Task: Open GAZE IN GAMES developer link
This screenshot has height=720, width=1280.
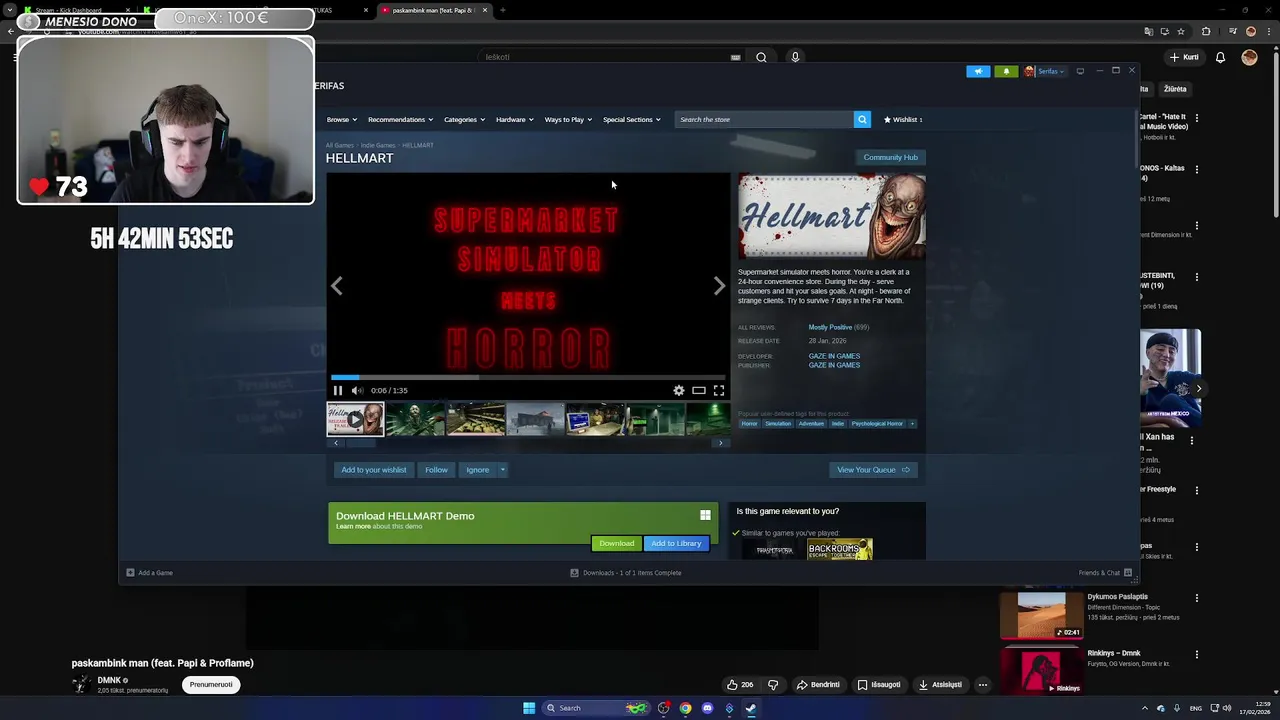Action: 834,356
